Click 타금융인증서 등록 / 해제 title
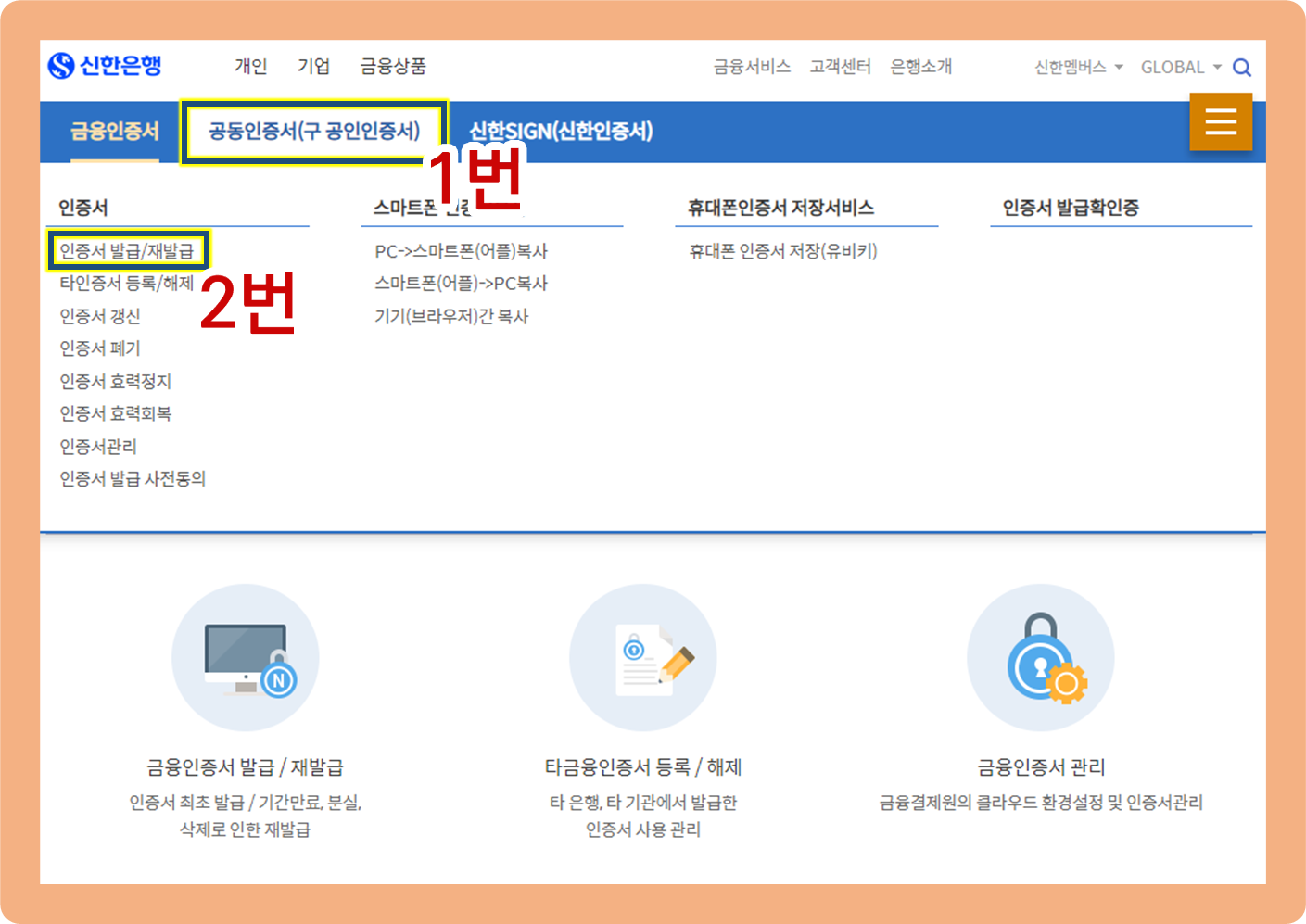This screenshot has height=924, width=1306. pos(643,767)
